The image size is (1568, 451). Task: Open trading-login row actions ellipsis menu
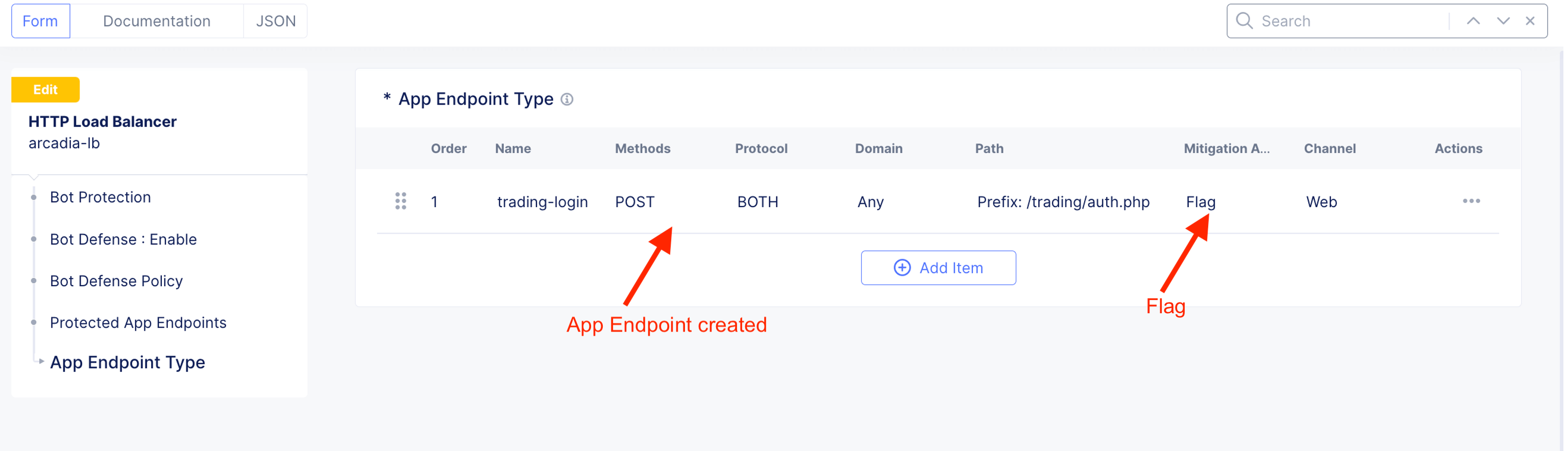pos(1471,202)
